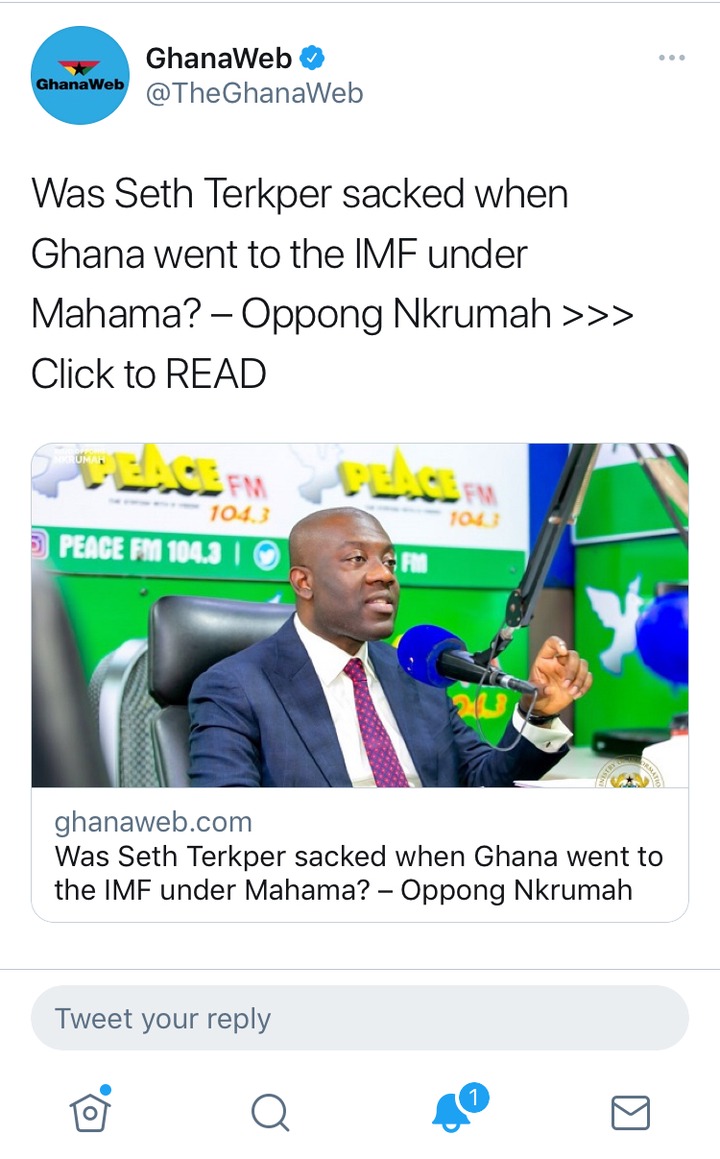The height and width of the screenshot is (1159, 720).
Task: Tap the Click to READ text
Action: click(x=149, y=374)
